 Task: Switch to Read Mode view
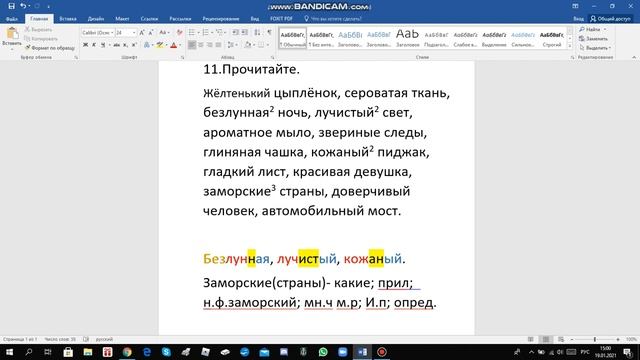(530, 339)
